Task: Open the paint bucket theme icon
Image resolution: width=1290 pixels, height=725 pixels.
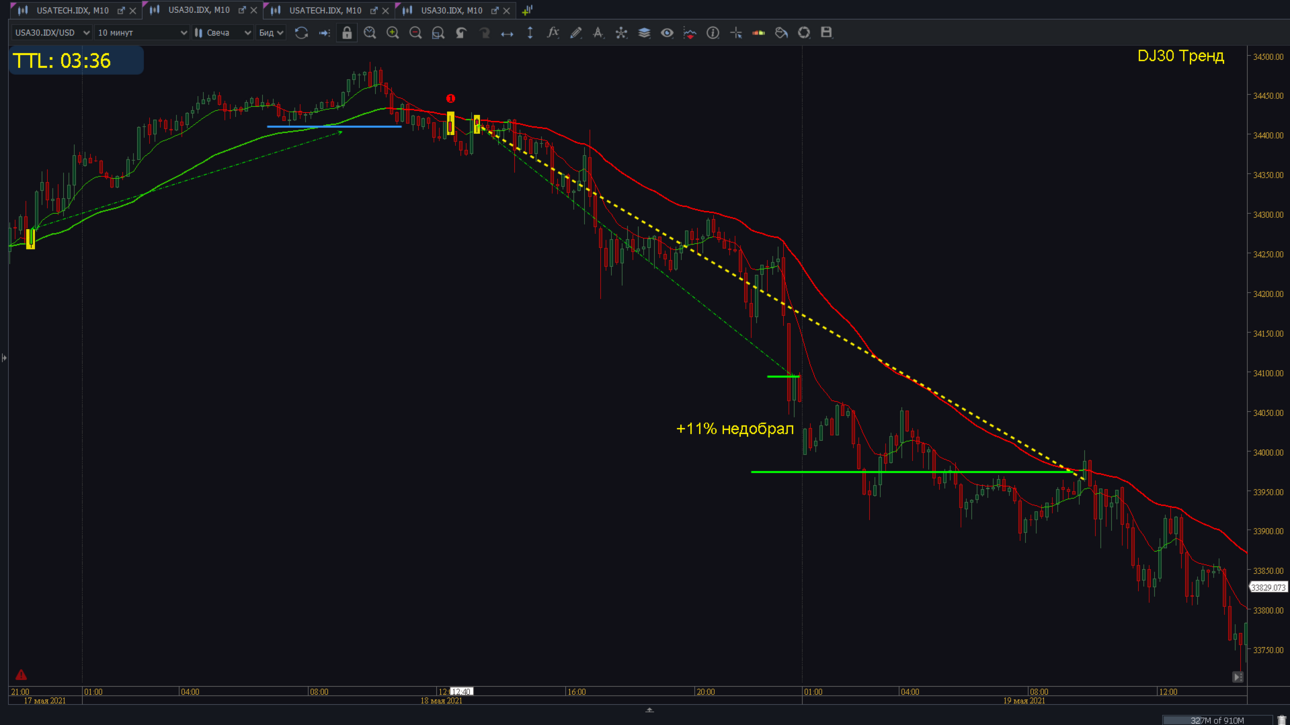Action: coord(781,33)
